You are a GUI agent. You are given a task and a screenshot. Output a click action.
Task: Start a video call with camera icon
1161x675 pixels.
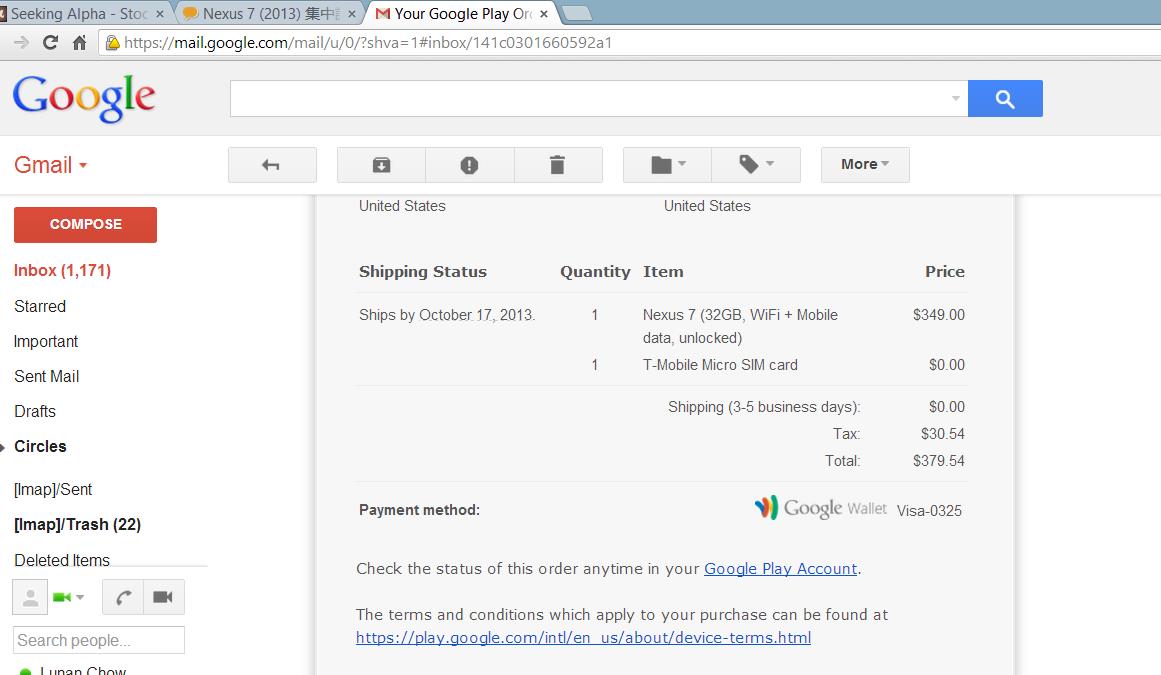[x=164, y=597]
